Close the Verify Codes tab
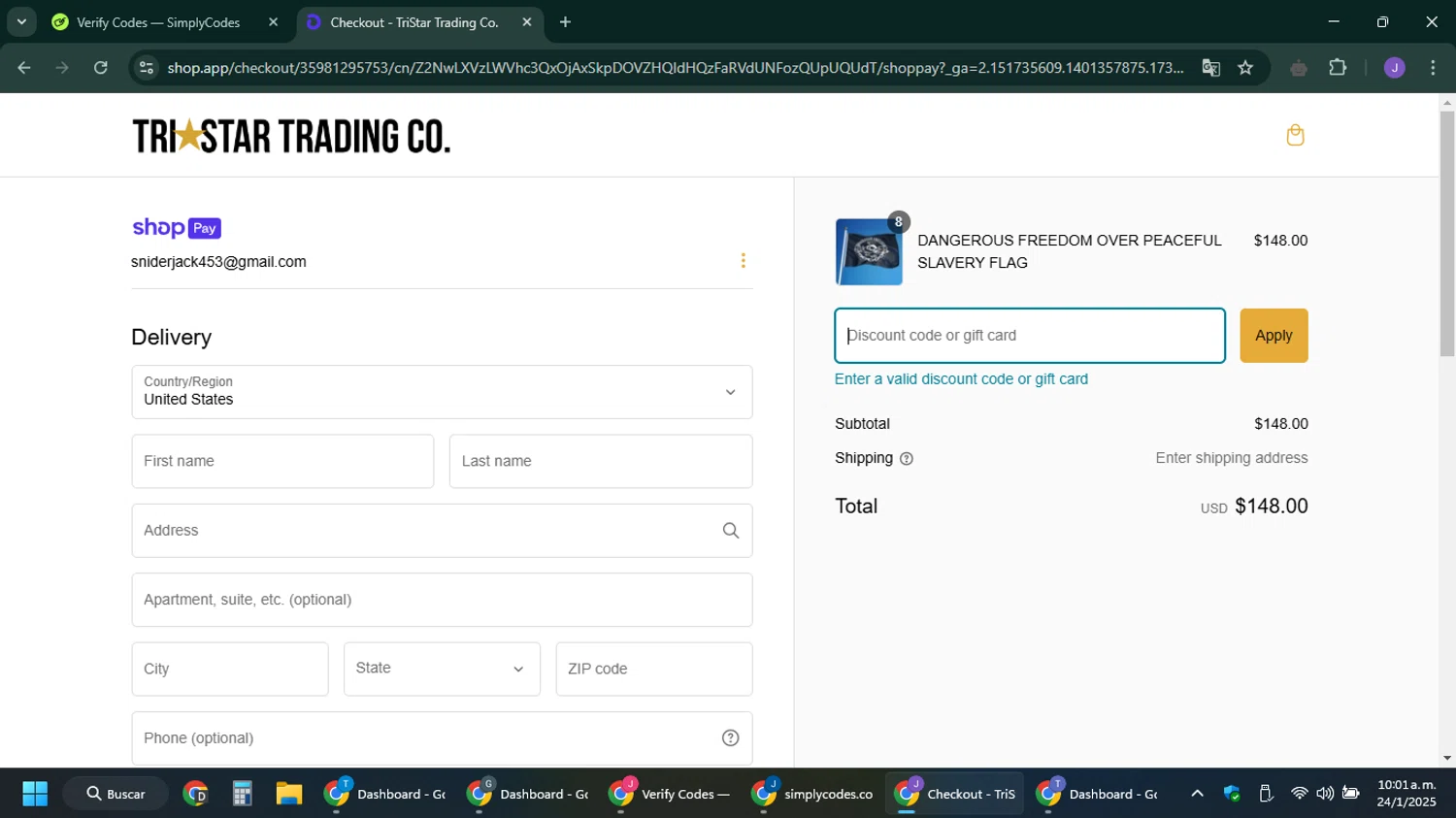Viewport: 1456px width, 818px height. 273,22
